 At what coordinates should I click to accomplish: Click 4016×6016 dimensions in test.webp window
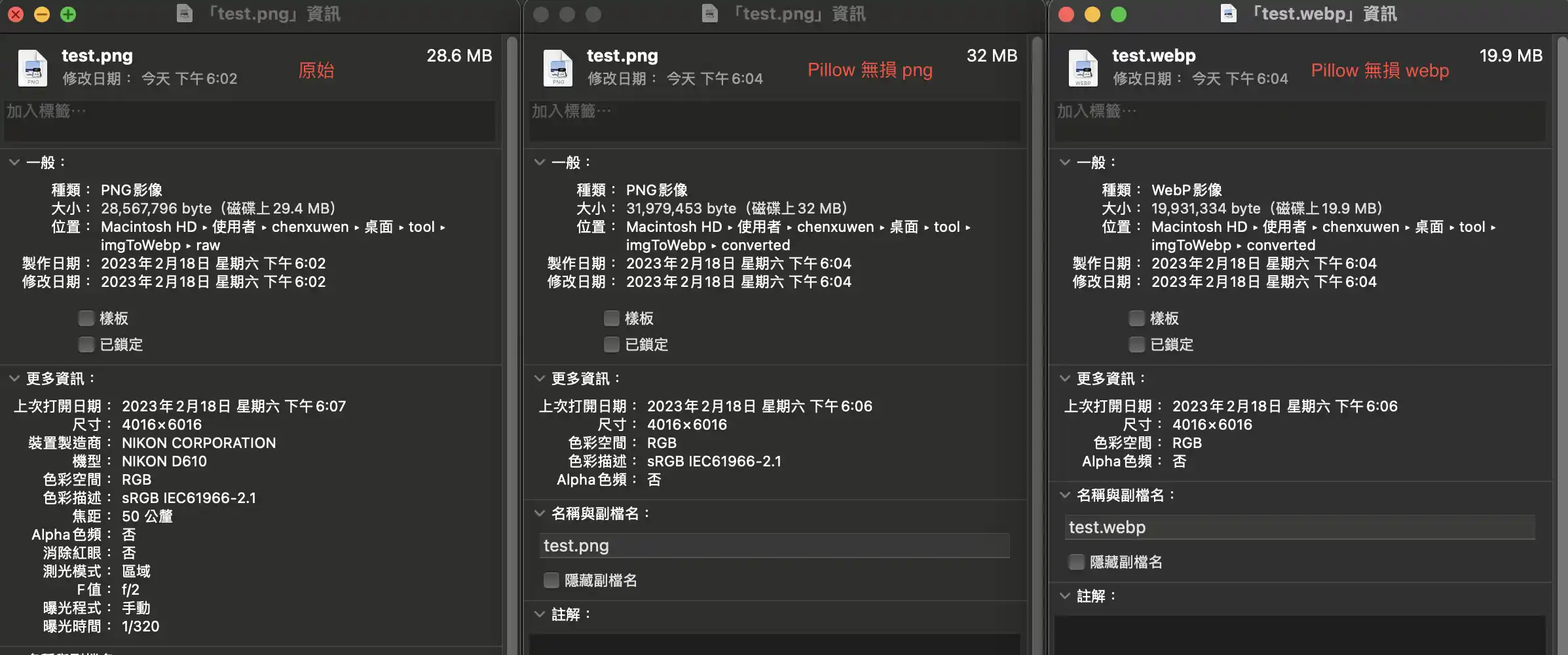(x=1212, y=424)
